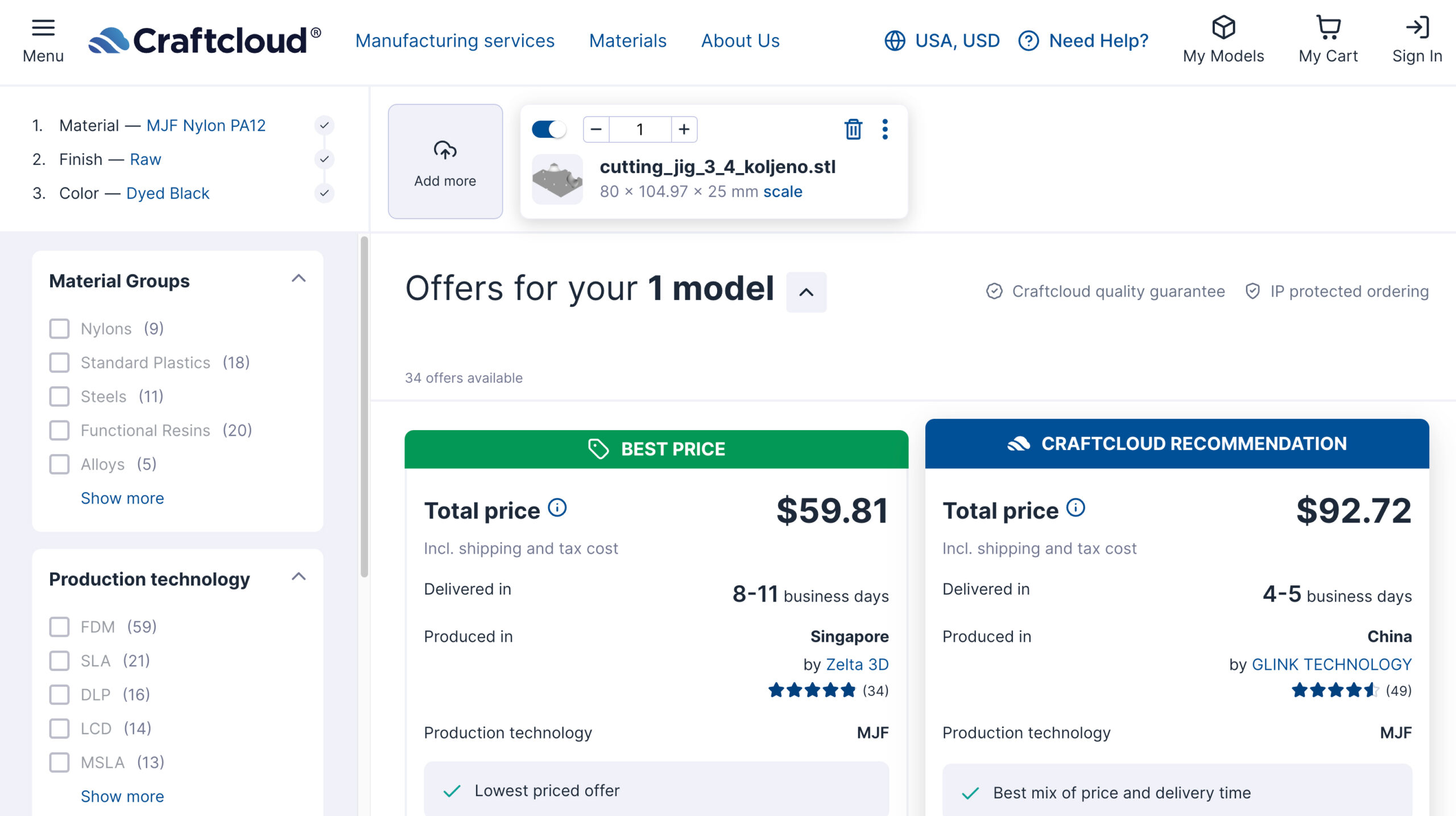Open My Models cube icon
Viewport: 1456px width, 816px height.
tap(1223, 27)
